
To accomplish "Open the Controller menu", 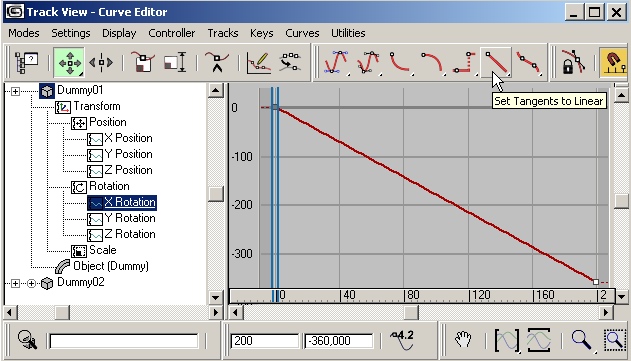I will coord(171,33).
